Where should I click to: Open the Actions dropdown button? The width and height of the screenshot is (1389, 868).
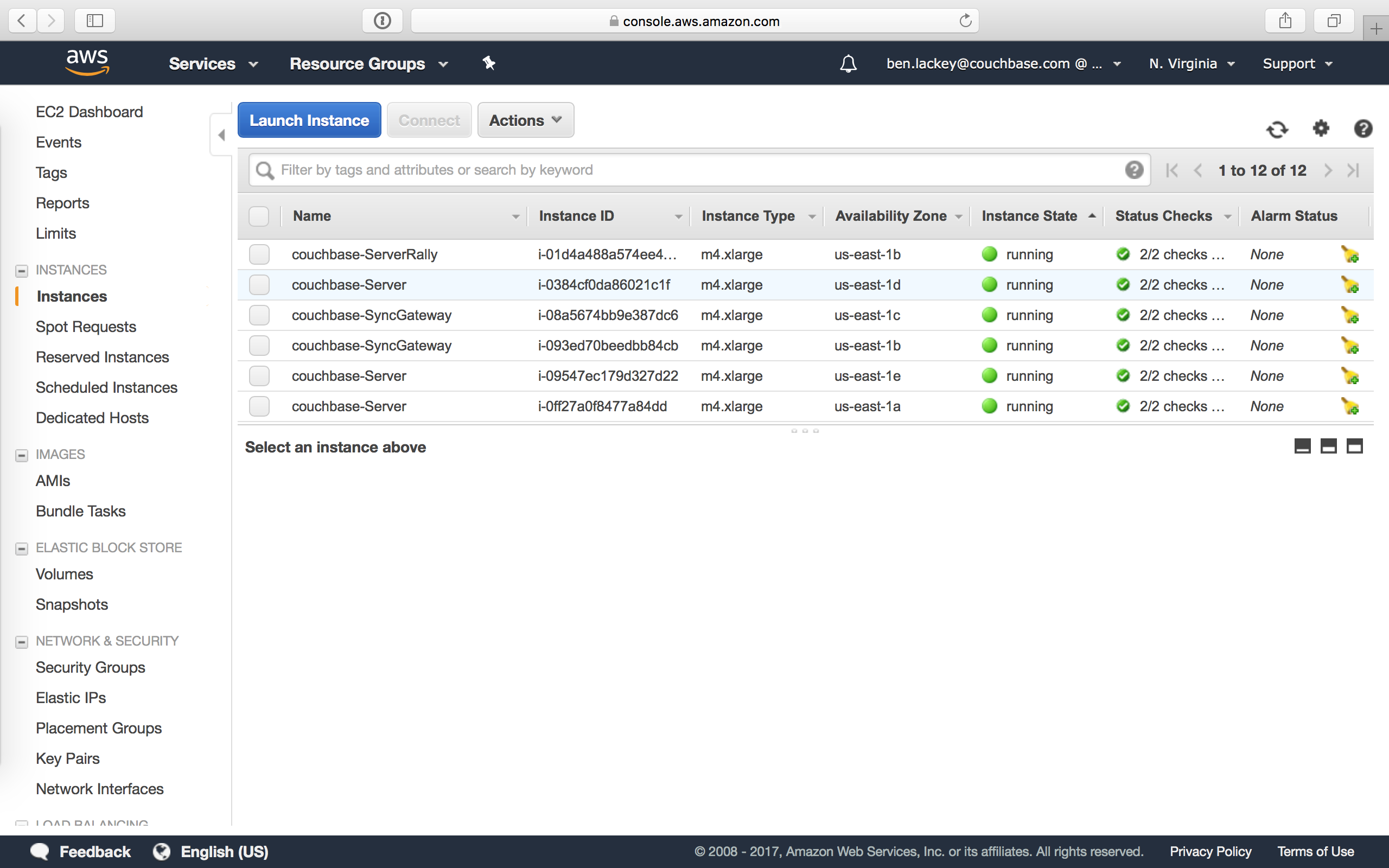pyautogui.click(x=526, y=120)
